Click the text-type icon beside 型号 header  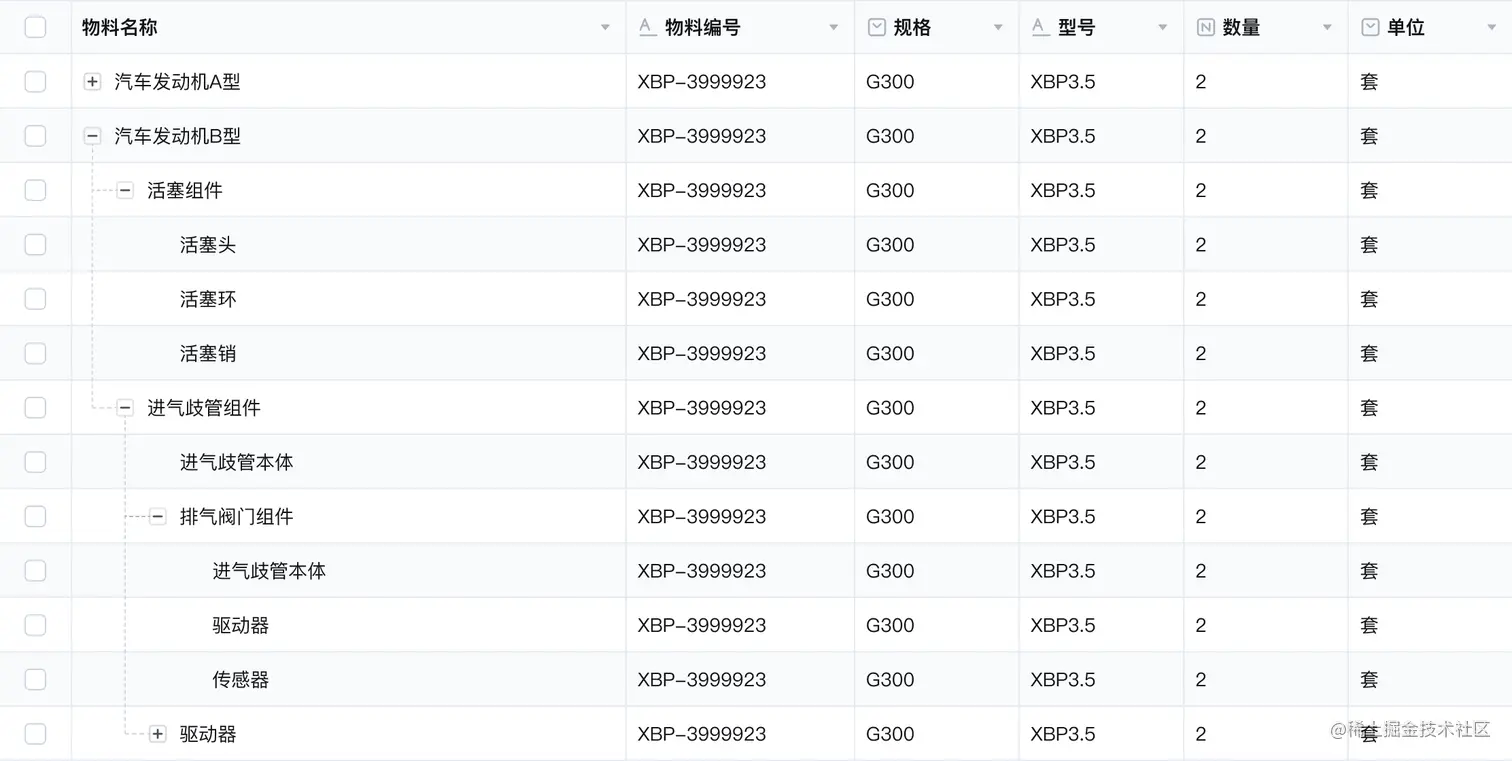point(1040,27)
